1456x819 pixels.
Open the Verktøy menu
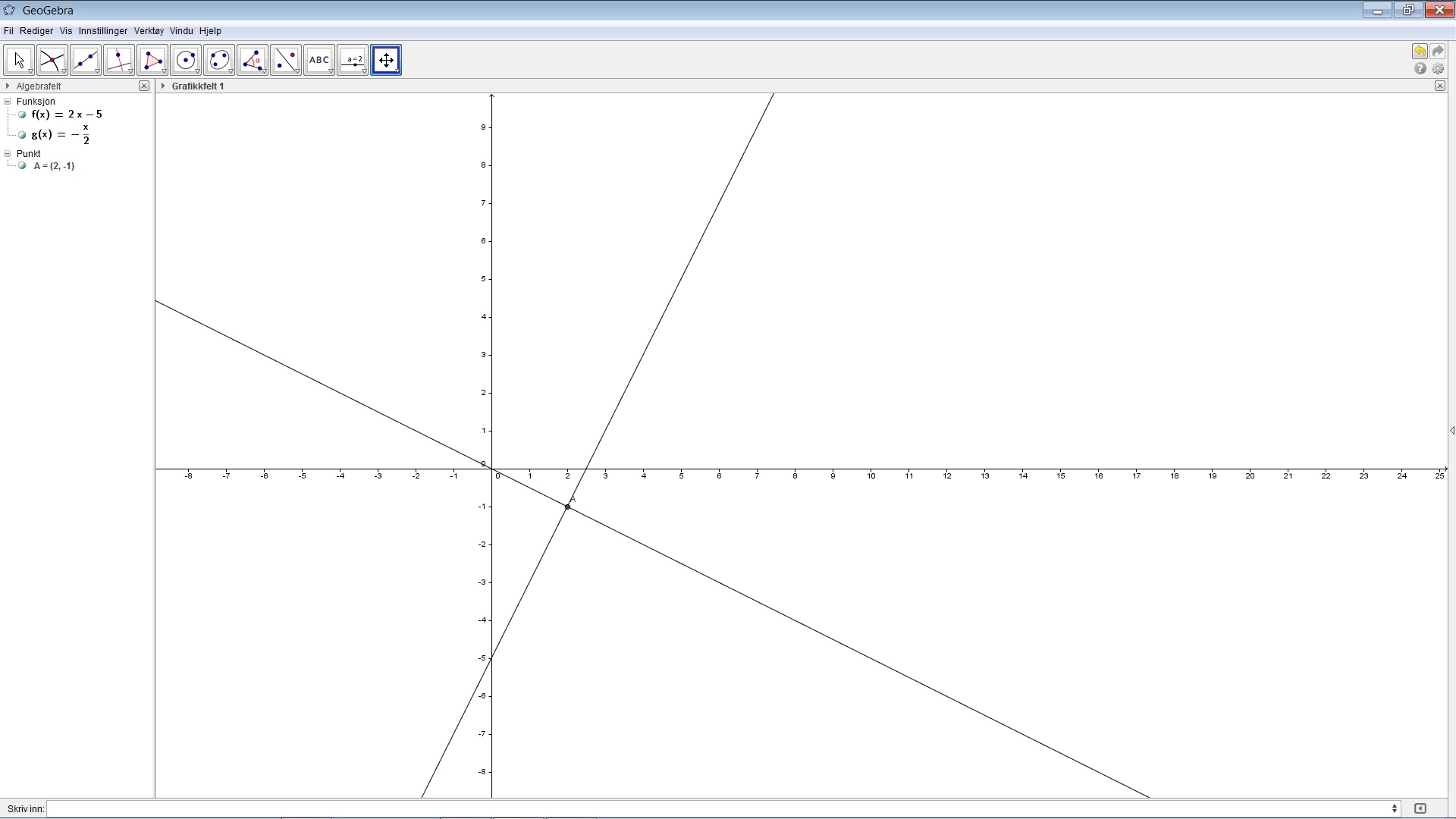[x=149, y=31]
